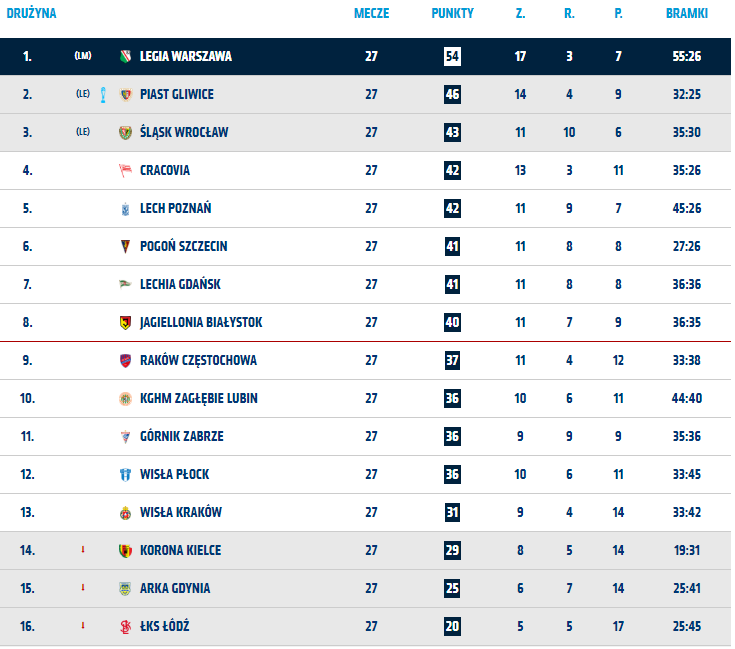Click the Cracovia club crest

[x=125, y=170]
